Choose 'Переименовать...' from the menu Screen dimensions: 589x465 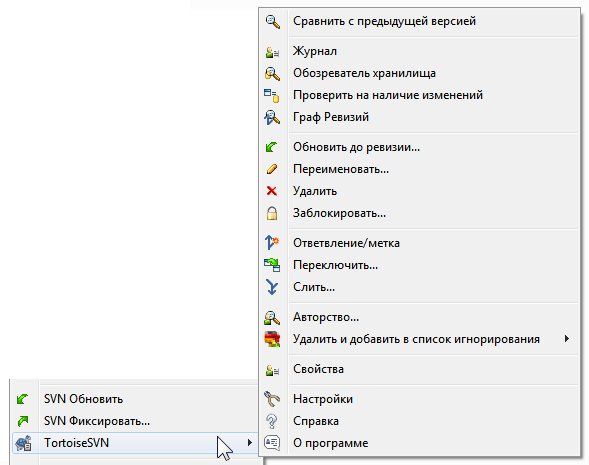(x=419, y=169)
